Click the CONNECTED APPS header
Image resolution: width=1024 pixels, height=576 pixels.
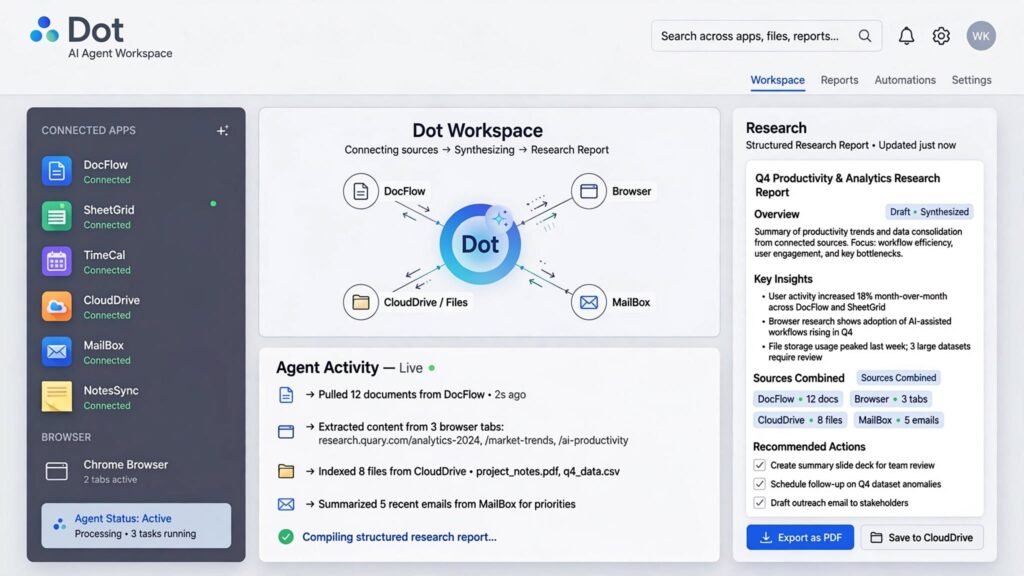pyautogui.click(x=89, y=131)
